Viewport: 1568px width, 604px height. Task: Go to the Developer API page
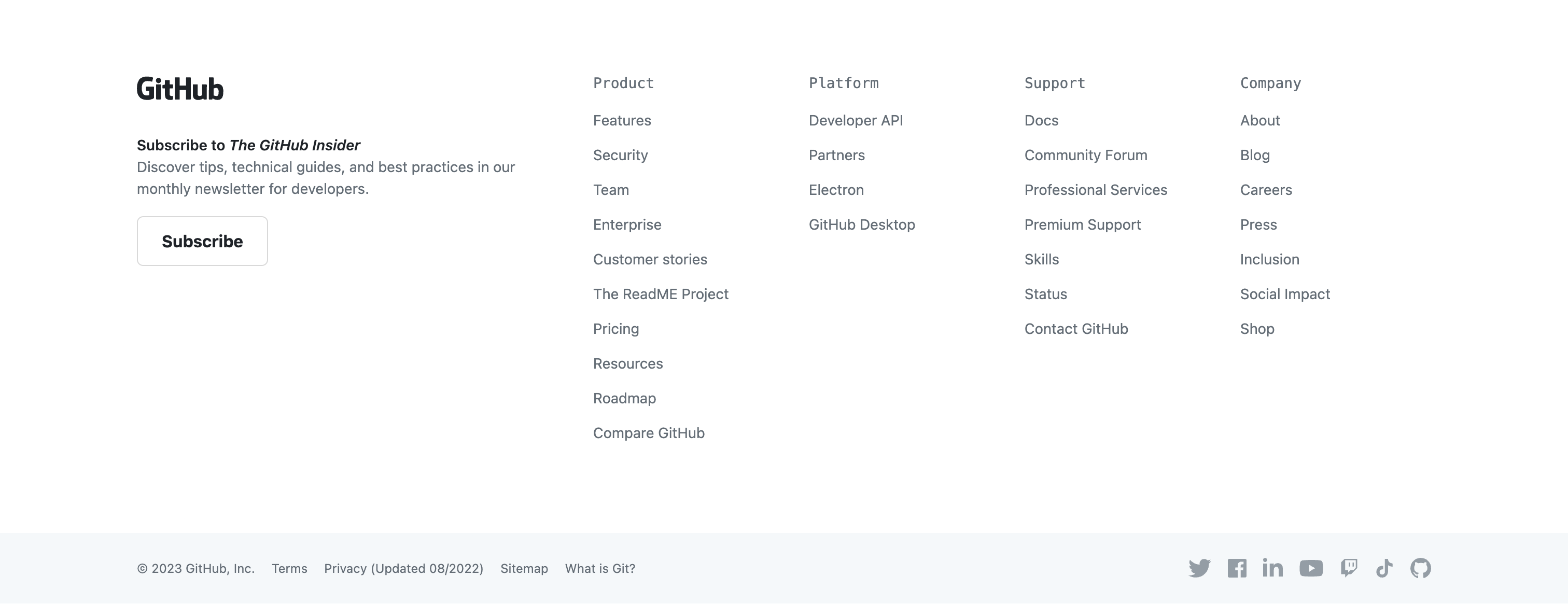855,121
